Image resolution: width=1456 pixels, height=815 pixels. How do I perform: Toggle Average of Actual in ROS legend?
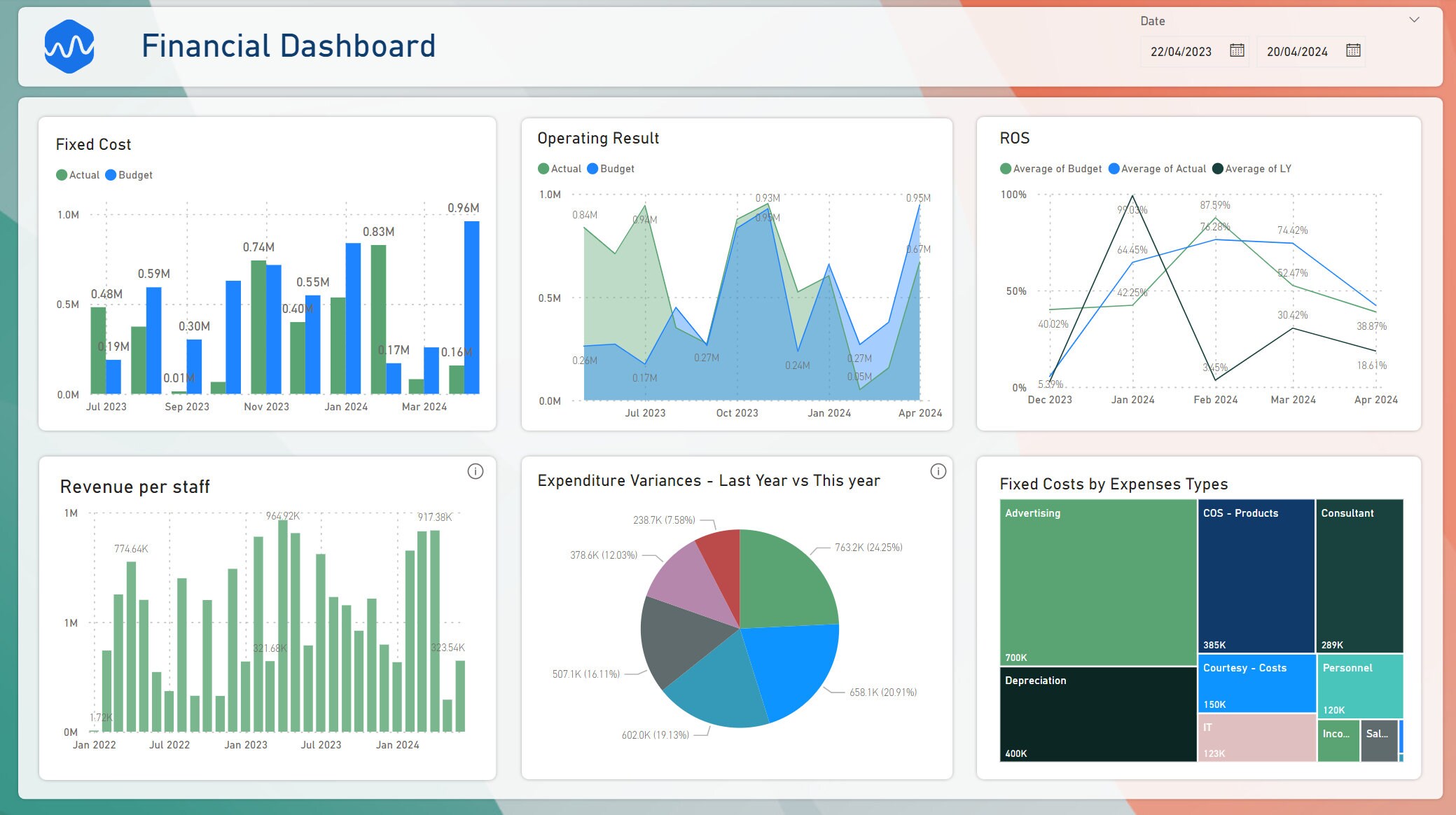click(1114, 168)
